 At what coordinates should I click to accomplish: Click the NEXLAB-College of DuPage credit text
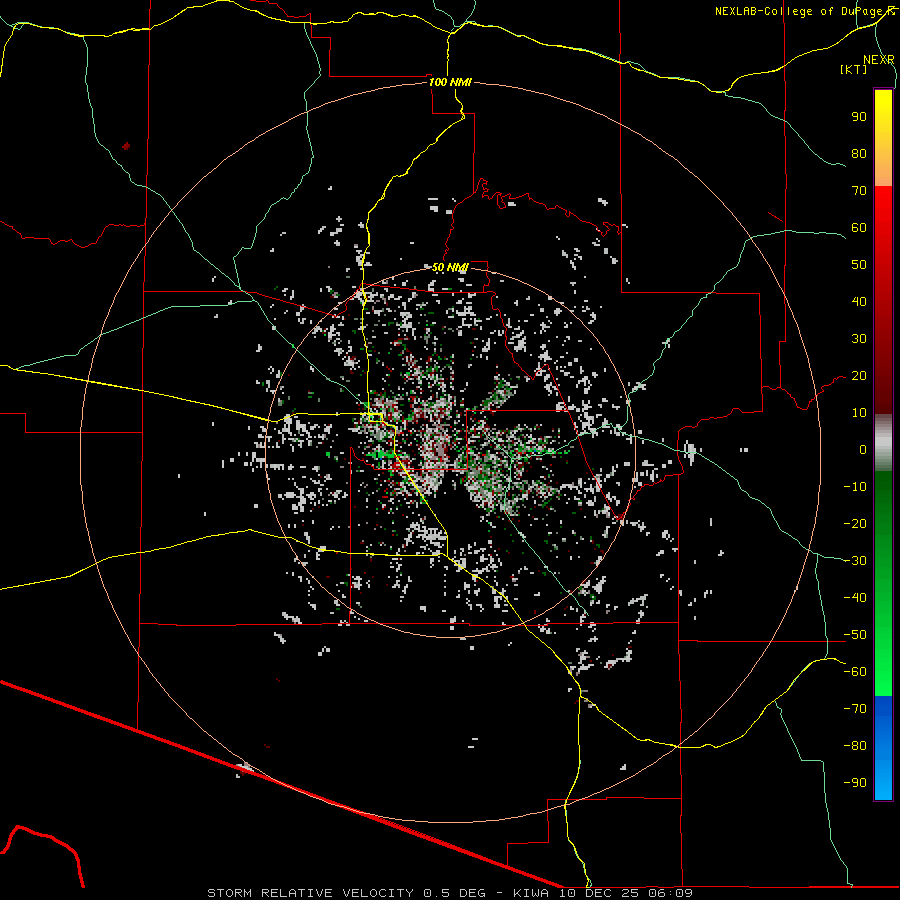tap(804, 11)
